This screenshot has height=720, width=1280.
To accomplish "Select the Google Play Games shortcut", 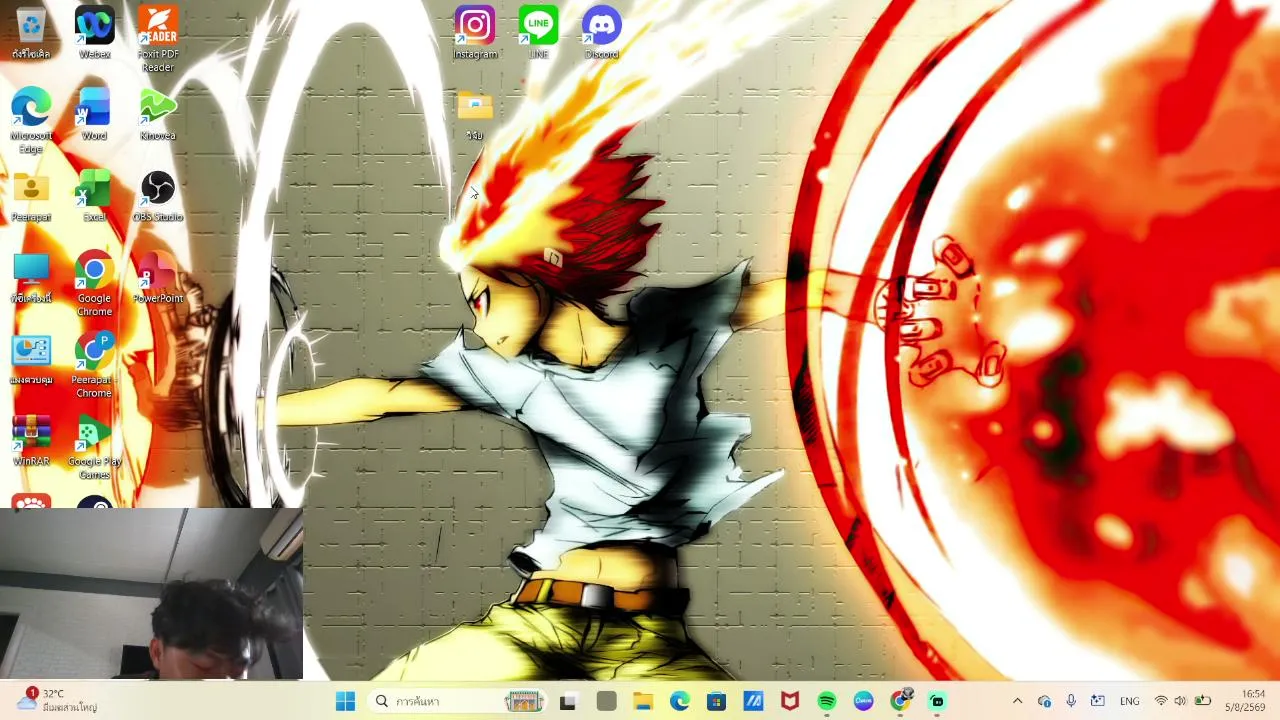I will [94, 447].
